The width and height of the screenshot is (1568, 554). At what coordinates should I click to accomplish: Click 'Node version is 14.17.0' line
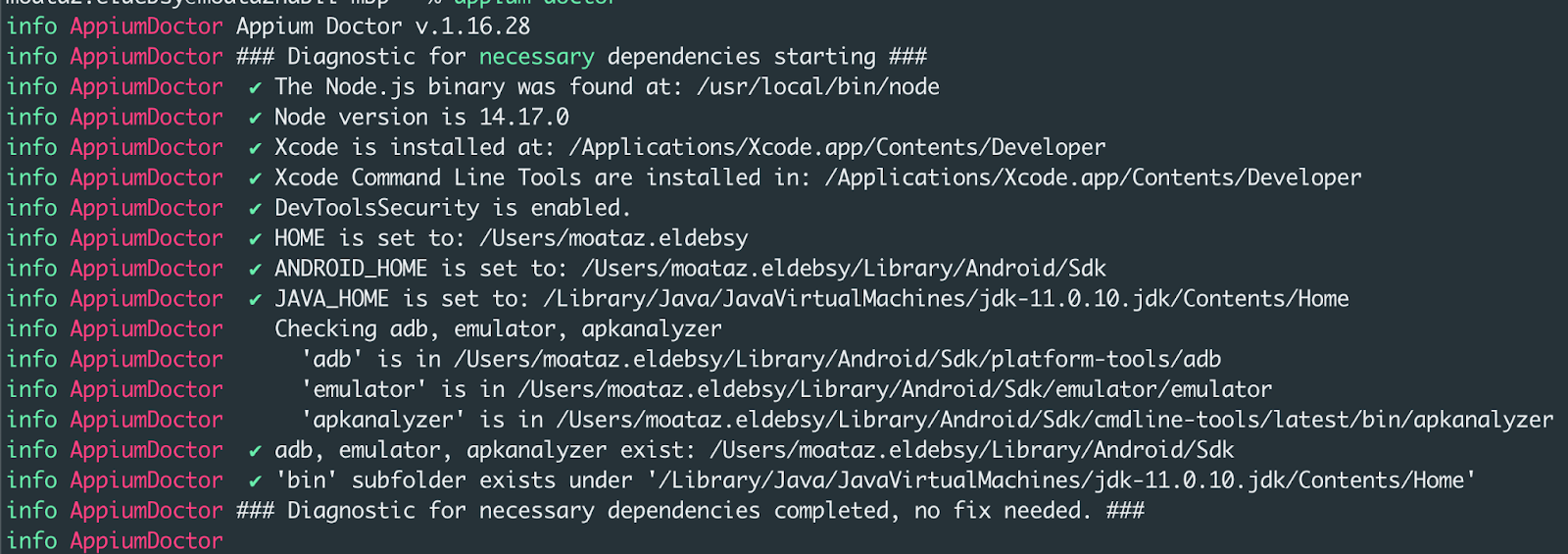pos(421,118)
